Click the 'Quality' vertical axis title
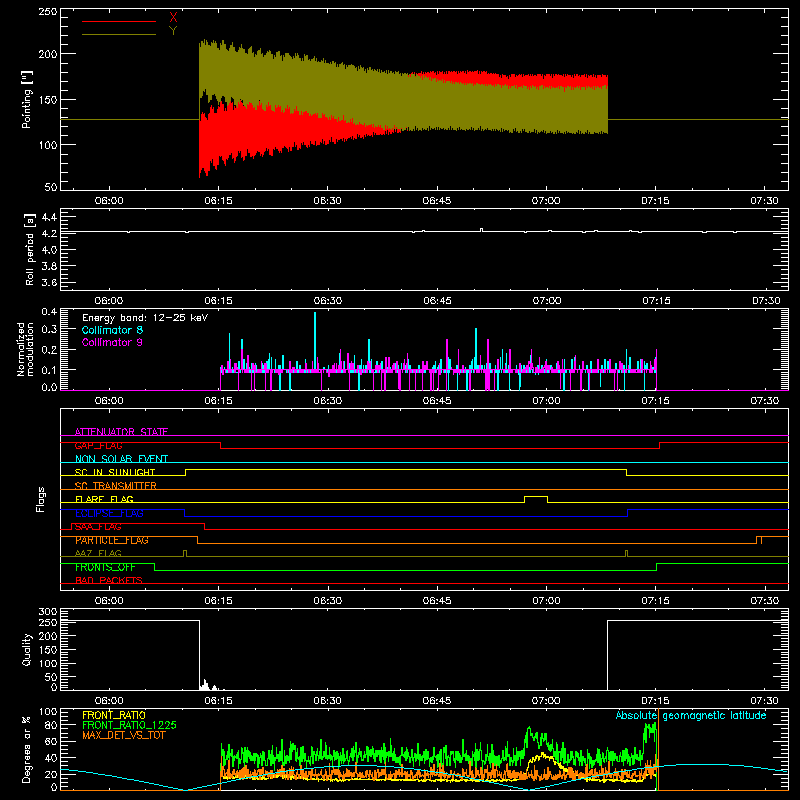This screenshot has height=800, width=800. [27, 649]
